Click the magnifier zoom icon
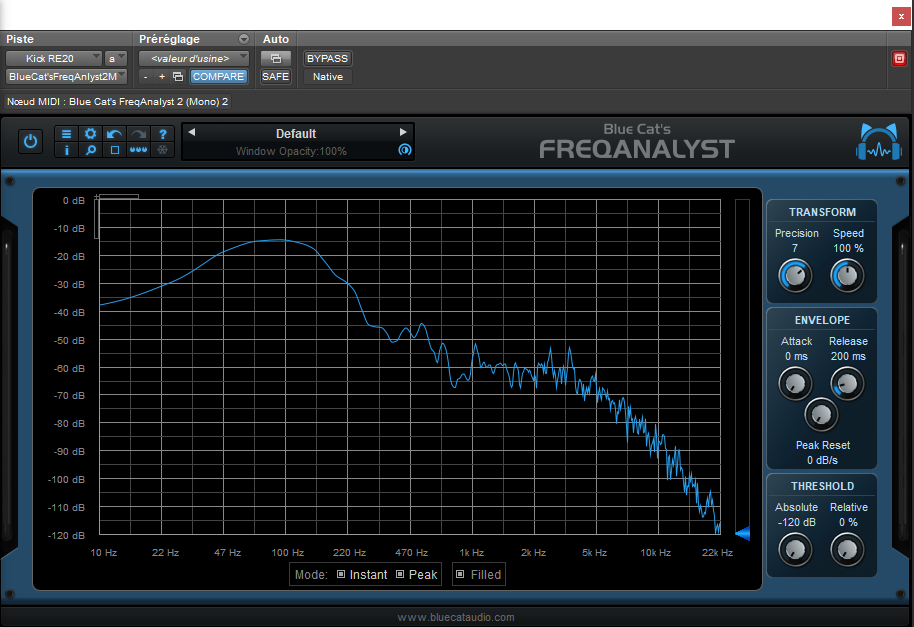 click(90, 150)
